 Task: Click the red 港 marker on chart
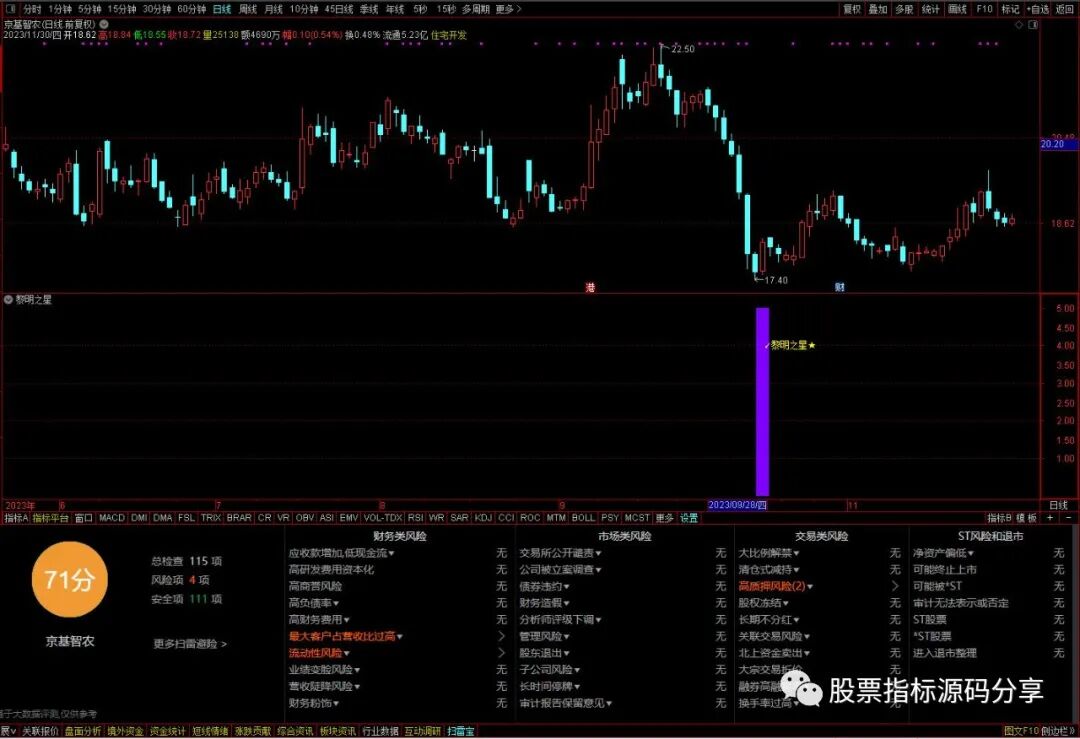click(590, 287)
